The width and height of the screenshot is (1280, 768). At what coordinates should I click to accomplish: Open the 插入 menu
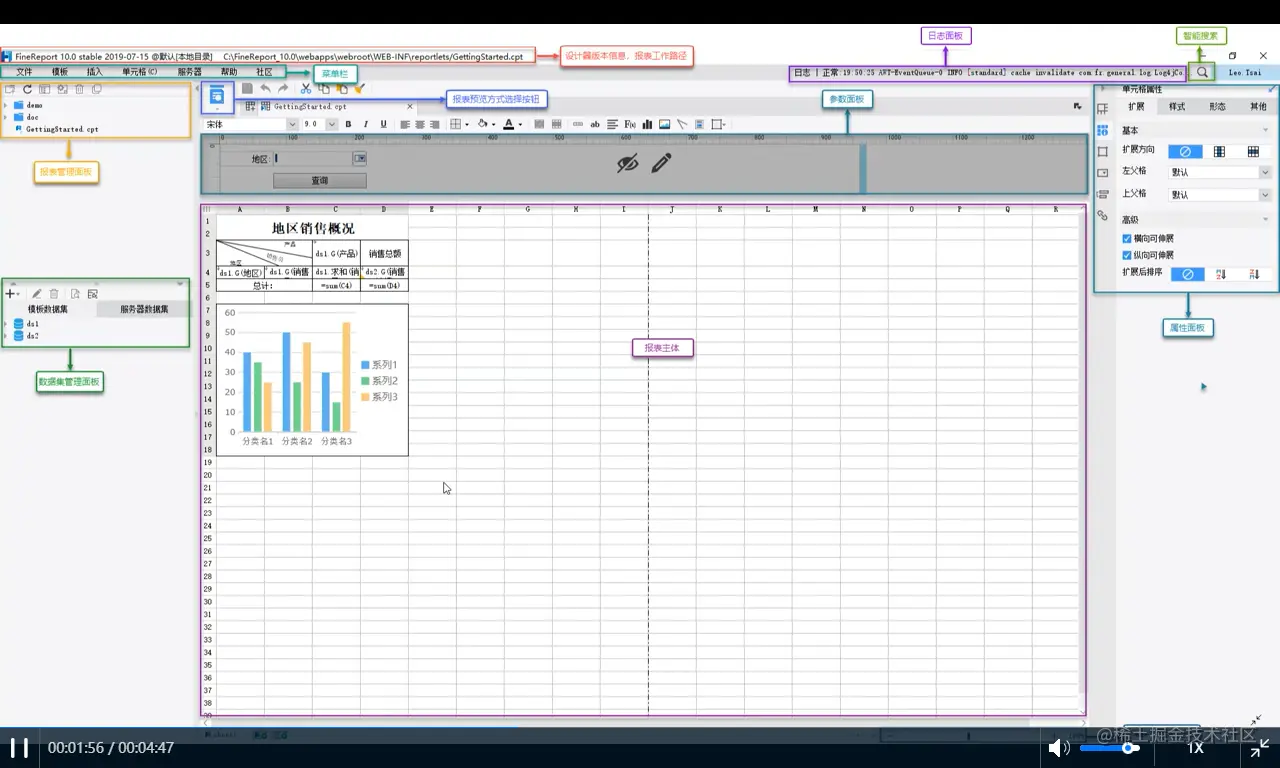point(95,72)
